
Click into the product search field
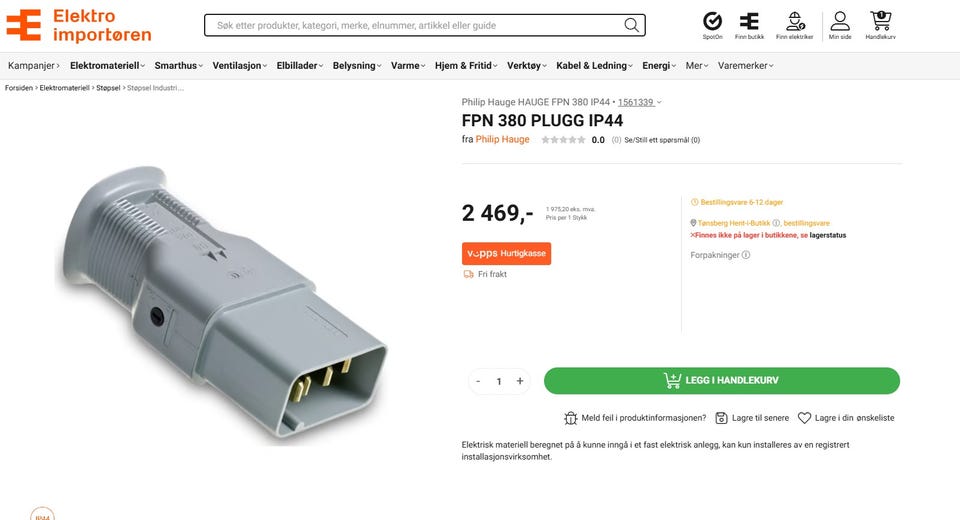[x=416, y=25]
